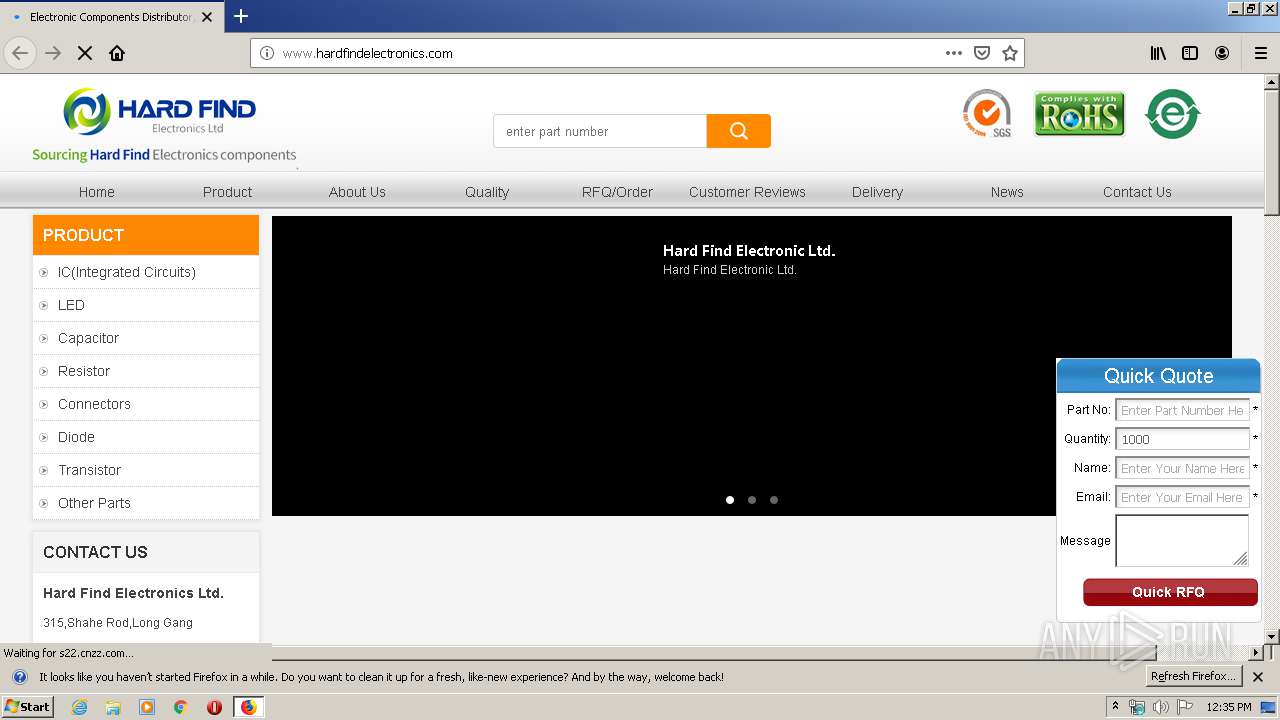
Task: Click the Quick Quote Message textarea
Action: (1182, 541)
